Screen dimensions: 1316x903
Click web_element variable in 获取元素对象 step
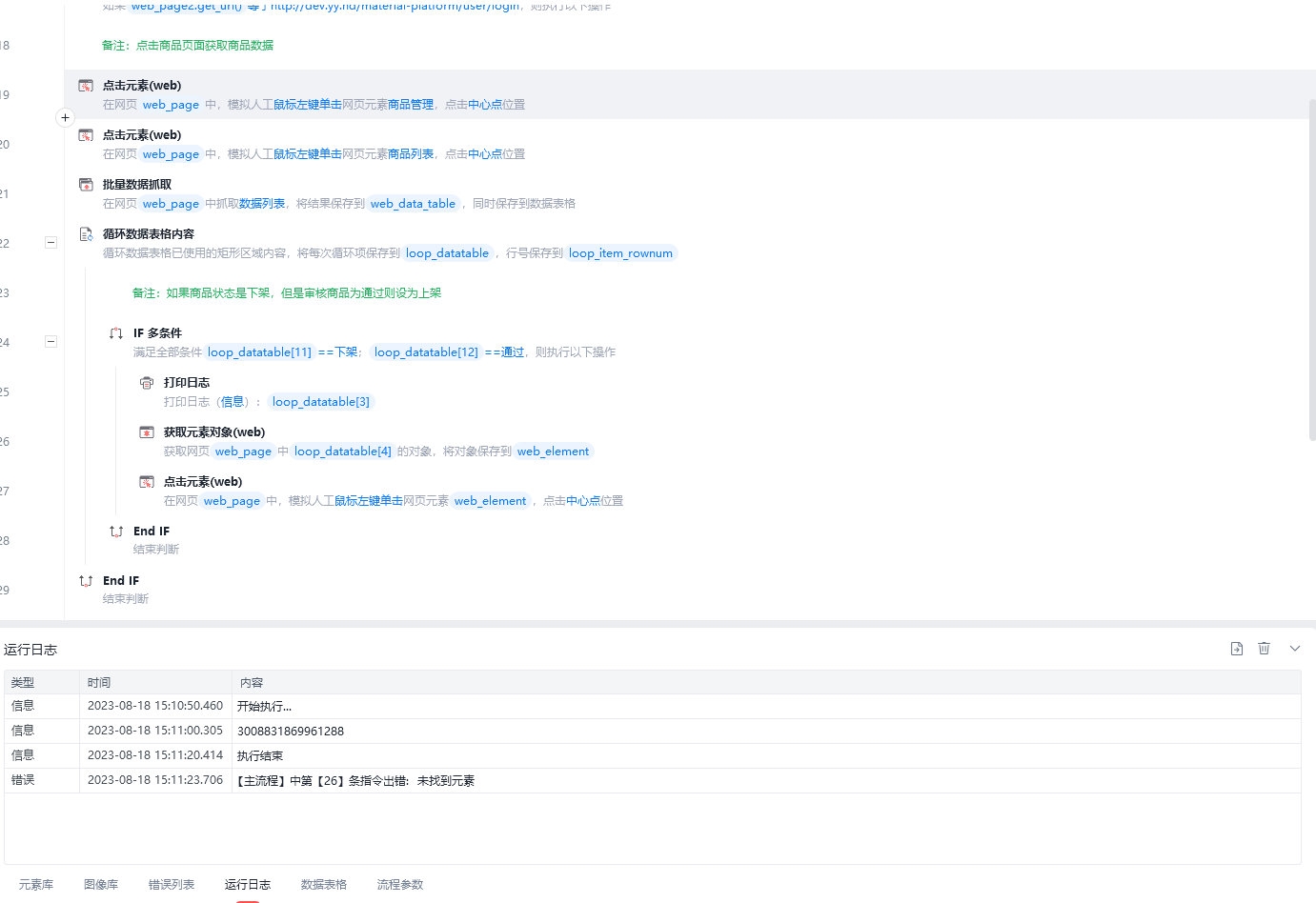(x=554, y=451)
